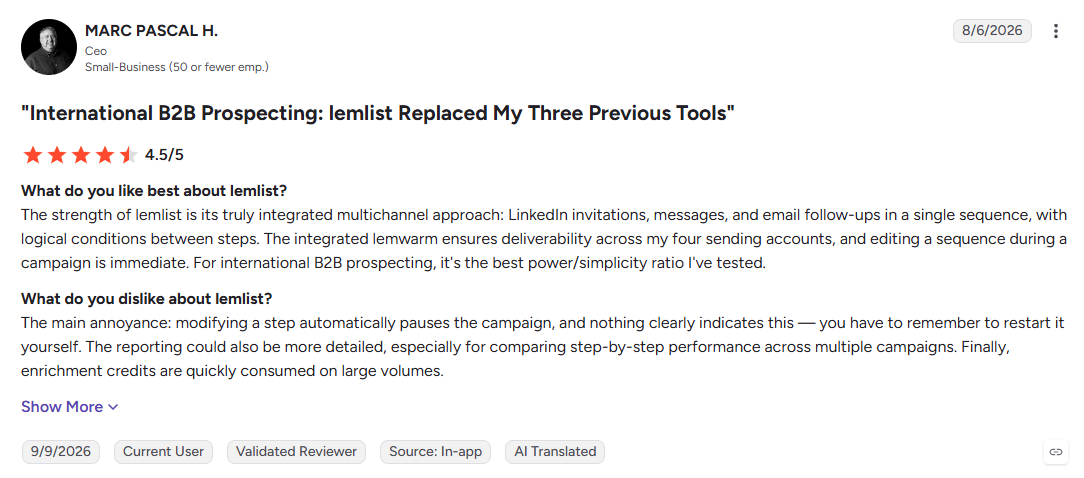Click the 8/6/2026 date badge
Image resolution: width=1084 pixels, height=478 pixels.
click(992, 31)
